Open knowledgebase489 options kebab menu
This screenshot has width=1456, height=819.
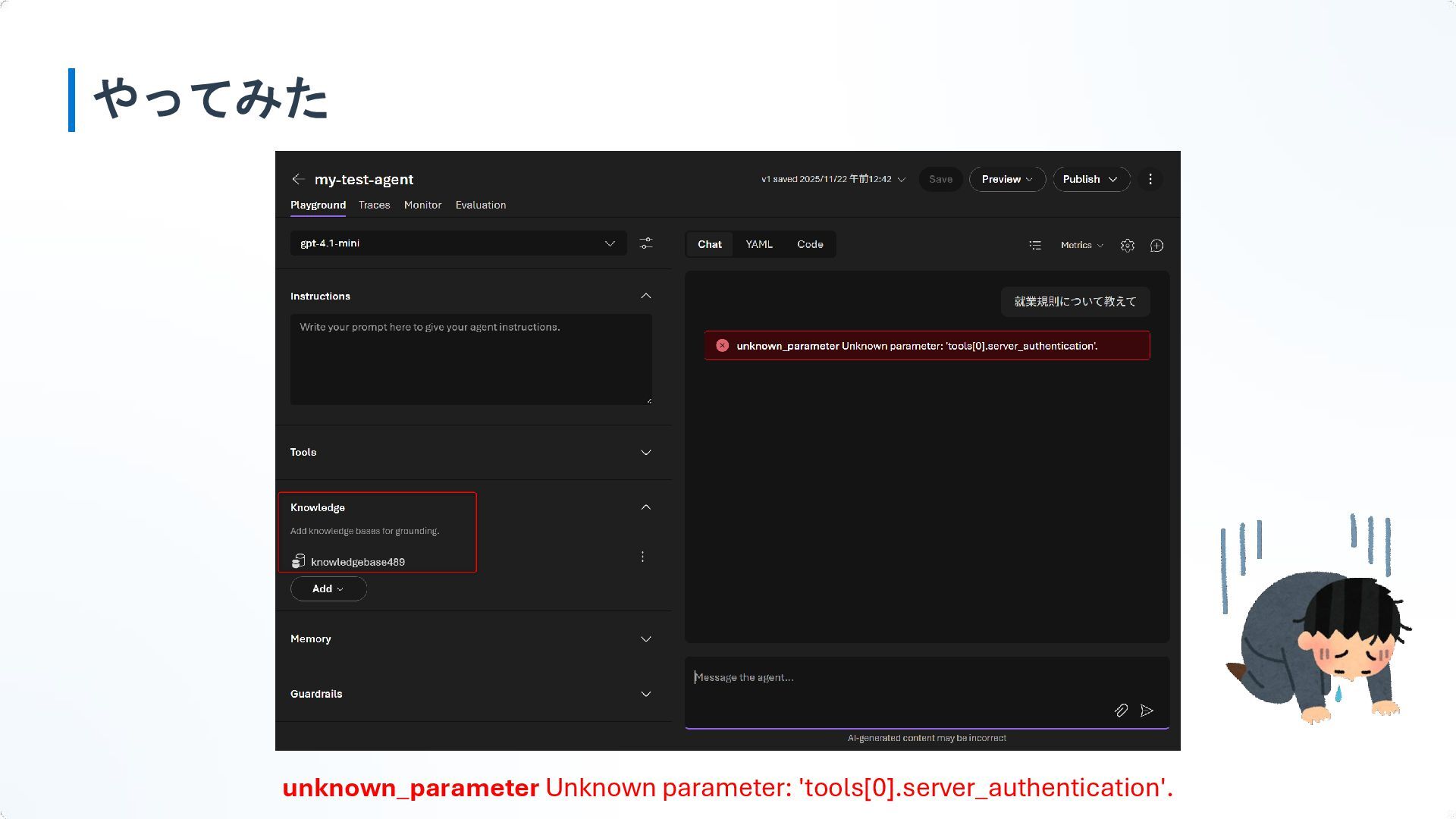pyautogui.click(x=642, y=557)
